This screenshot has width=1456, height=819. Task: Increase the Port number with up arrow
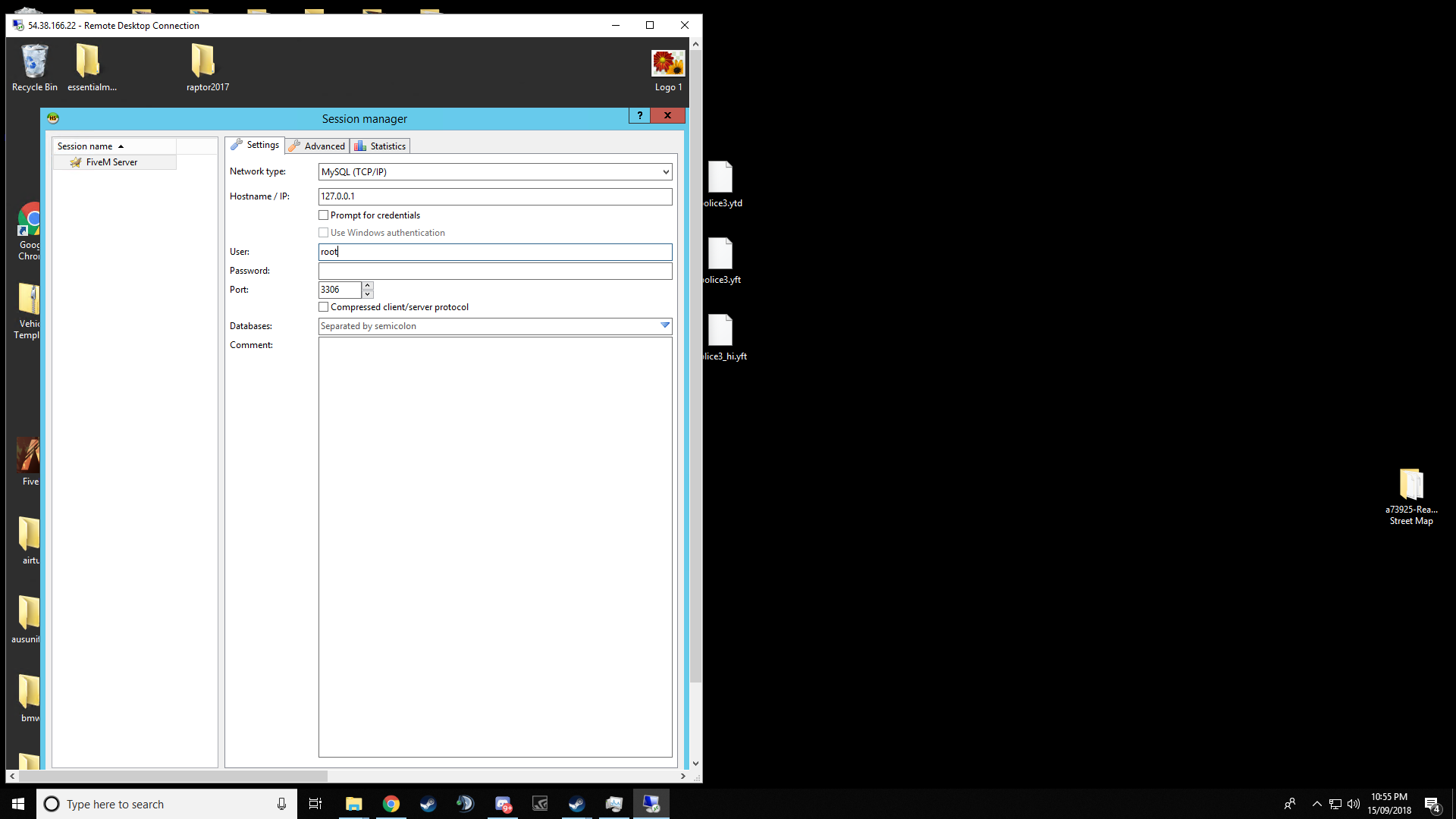(x=368, y=286)
